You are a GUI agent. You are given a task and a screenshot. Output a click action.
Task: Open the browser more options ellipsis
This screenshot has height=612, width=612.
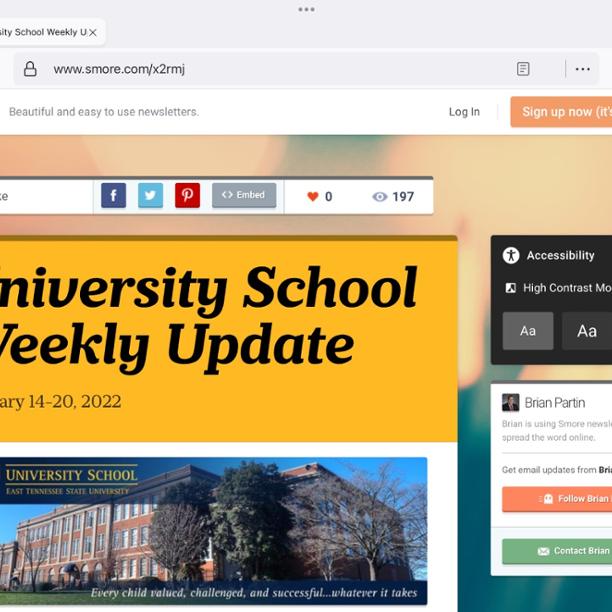pos(582,69)
